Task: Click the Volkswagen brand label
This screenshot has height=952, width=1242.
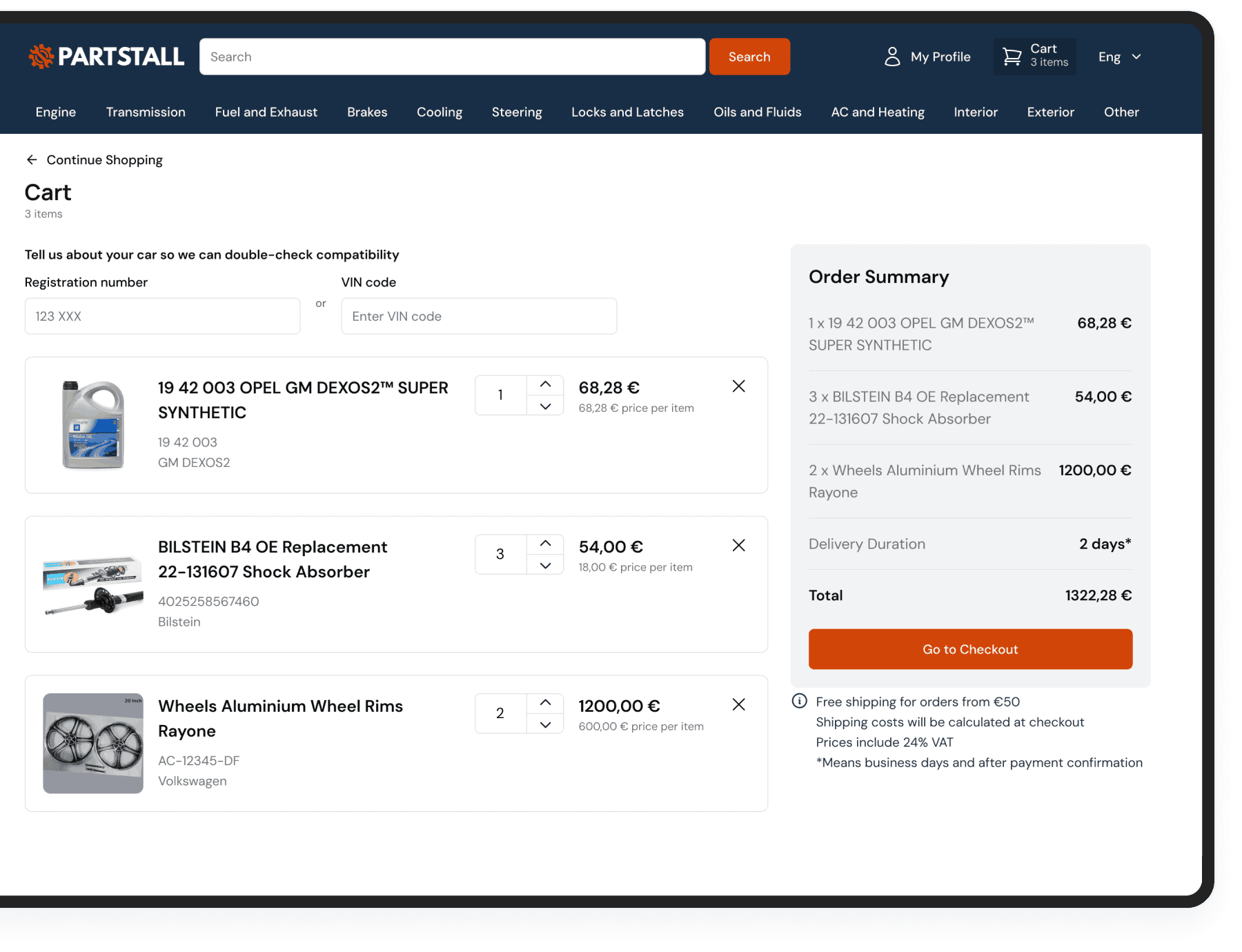Action: point(193,781)
